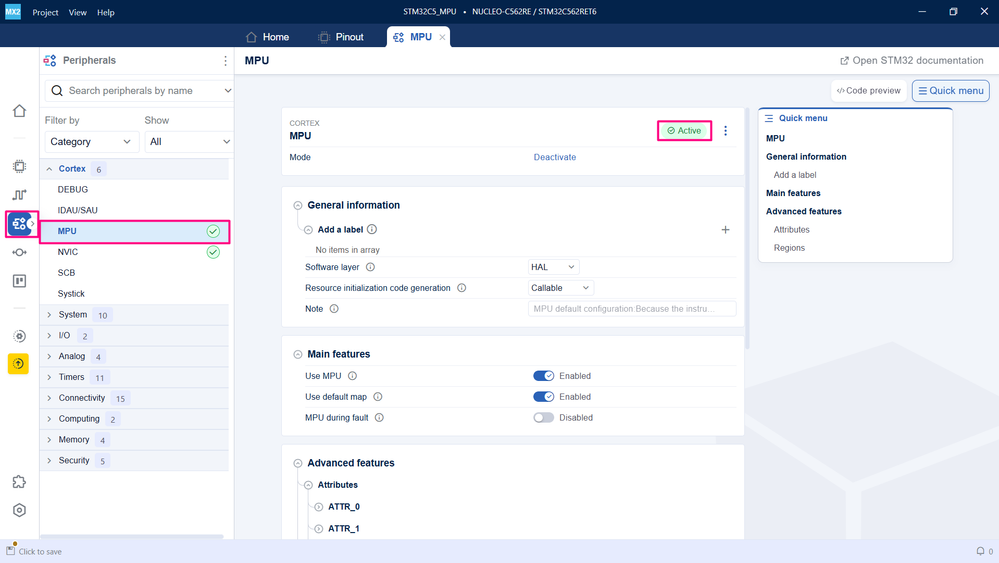Viewport: 999px width, 563px height.
Task: Click the search magnifier icon
Action: coord(57,90)
